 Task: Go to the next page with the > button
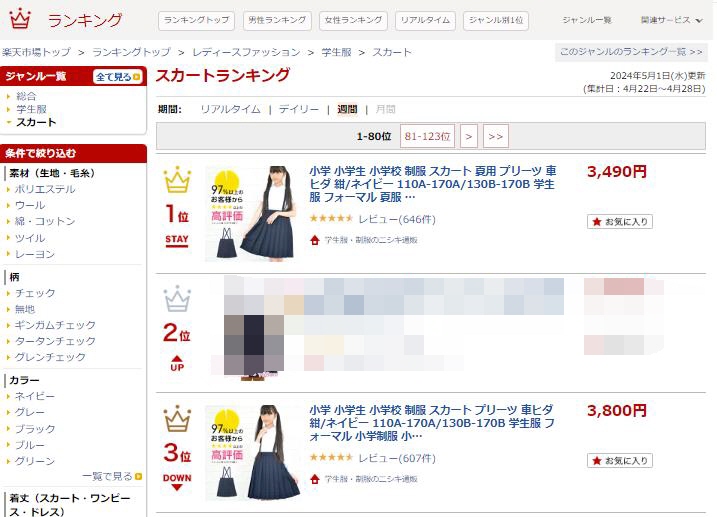coord(469,136)
